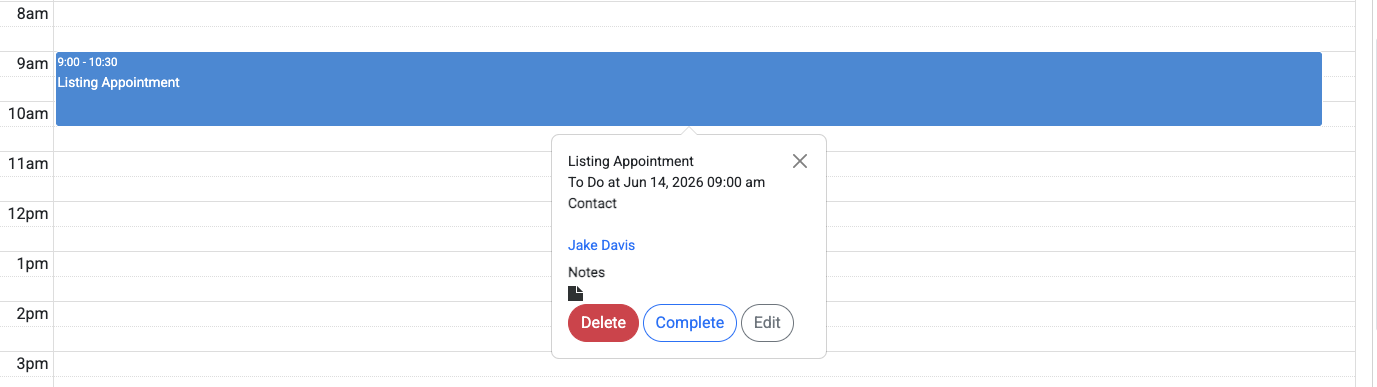
Task: Click the 11am row left of popup
Action: coord(302,176)
